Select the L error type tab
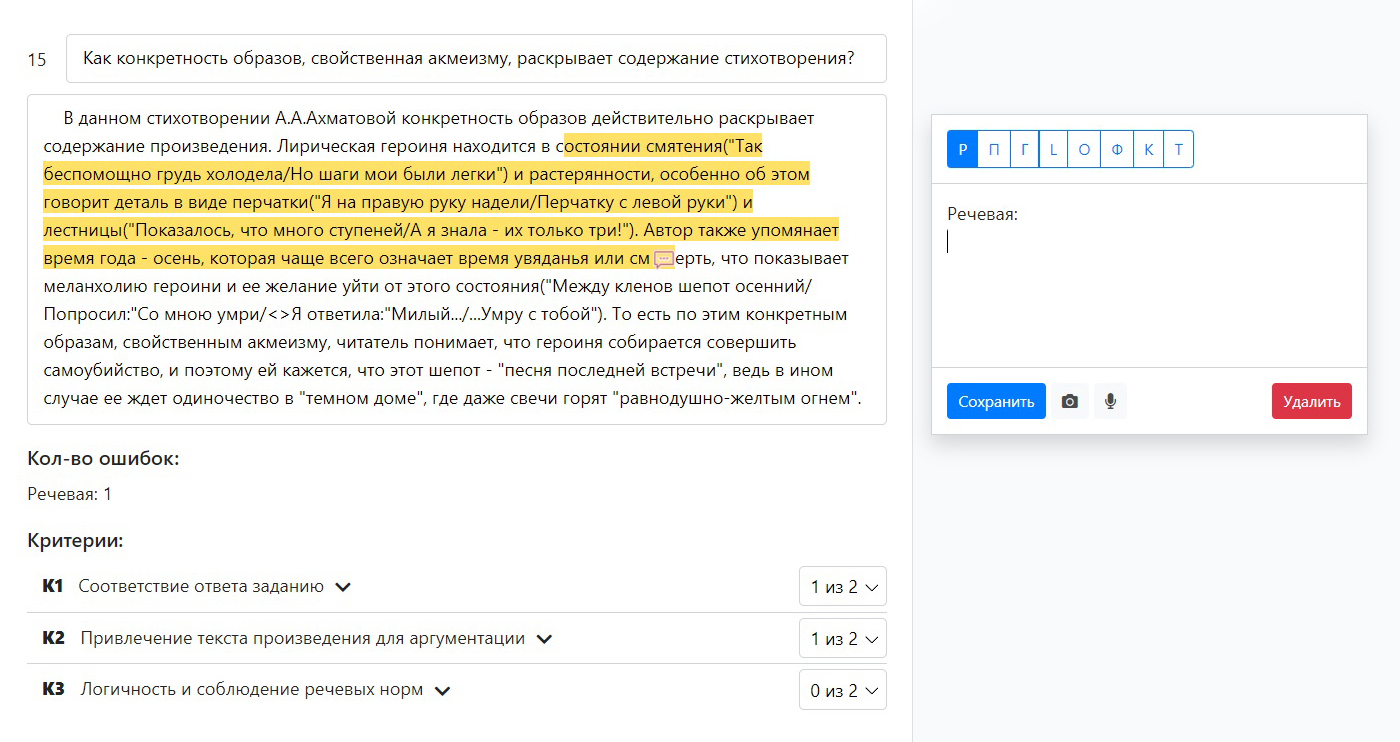Image resolution: width=1400 pixels, height=742 pixels. tap(1053, 150)
